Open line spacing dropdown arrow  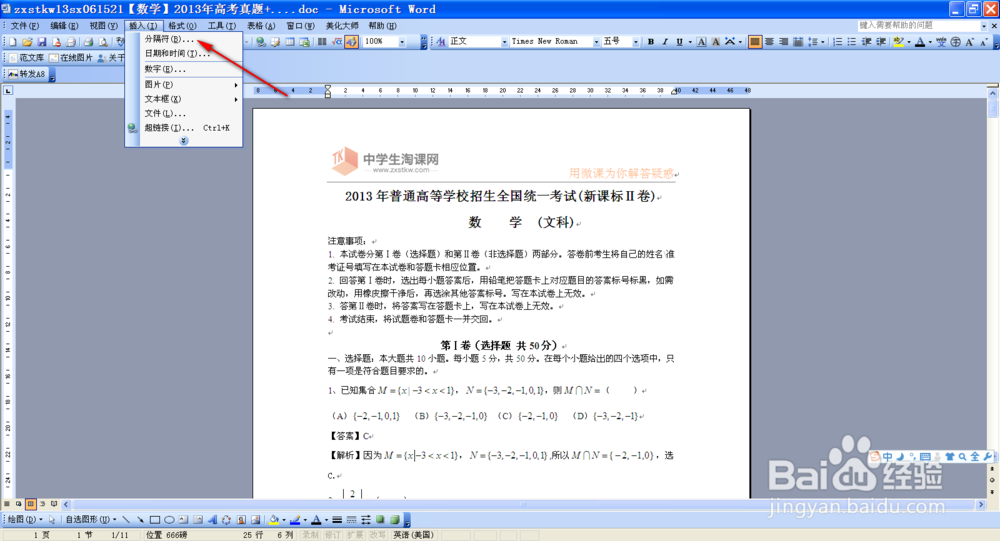click(x=823, y=41)
